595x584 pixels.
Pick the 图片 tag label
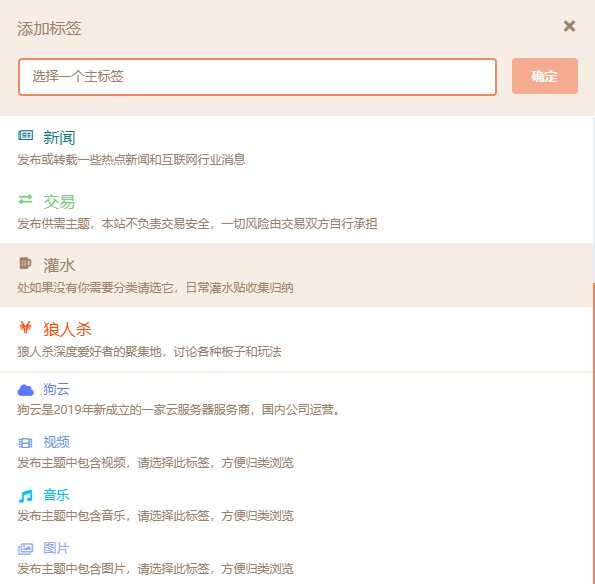coord(57,548)
